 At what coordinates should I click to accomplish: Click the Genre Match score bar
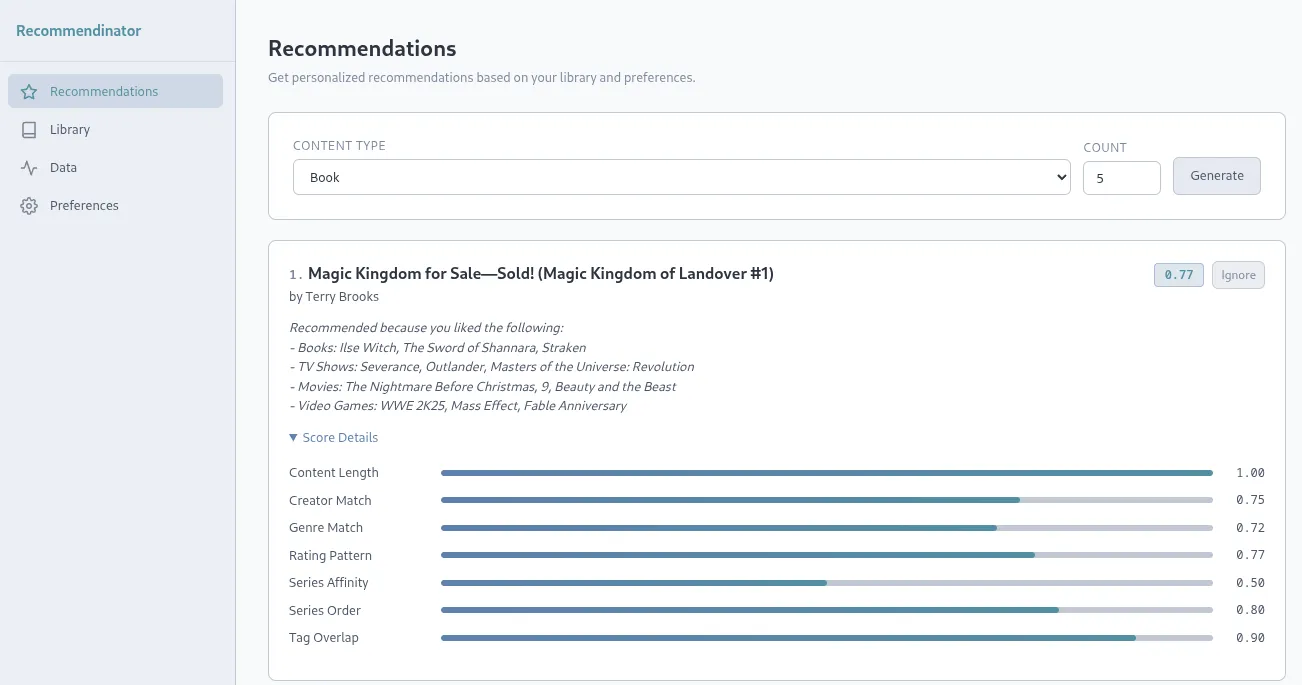[x=827, y=528]
